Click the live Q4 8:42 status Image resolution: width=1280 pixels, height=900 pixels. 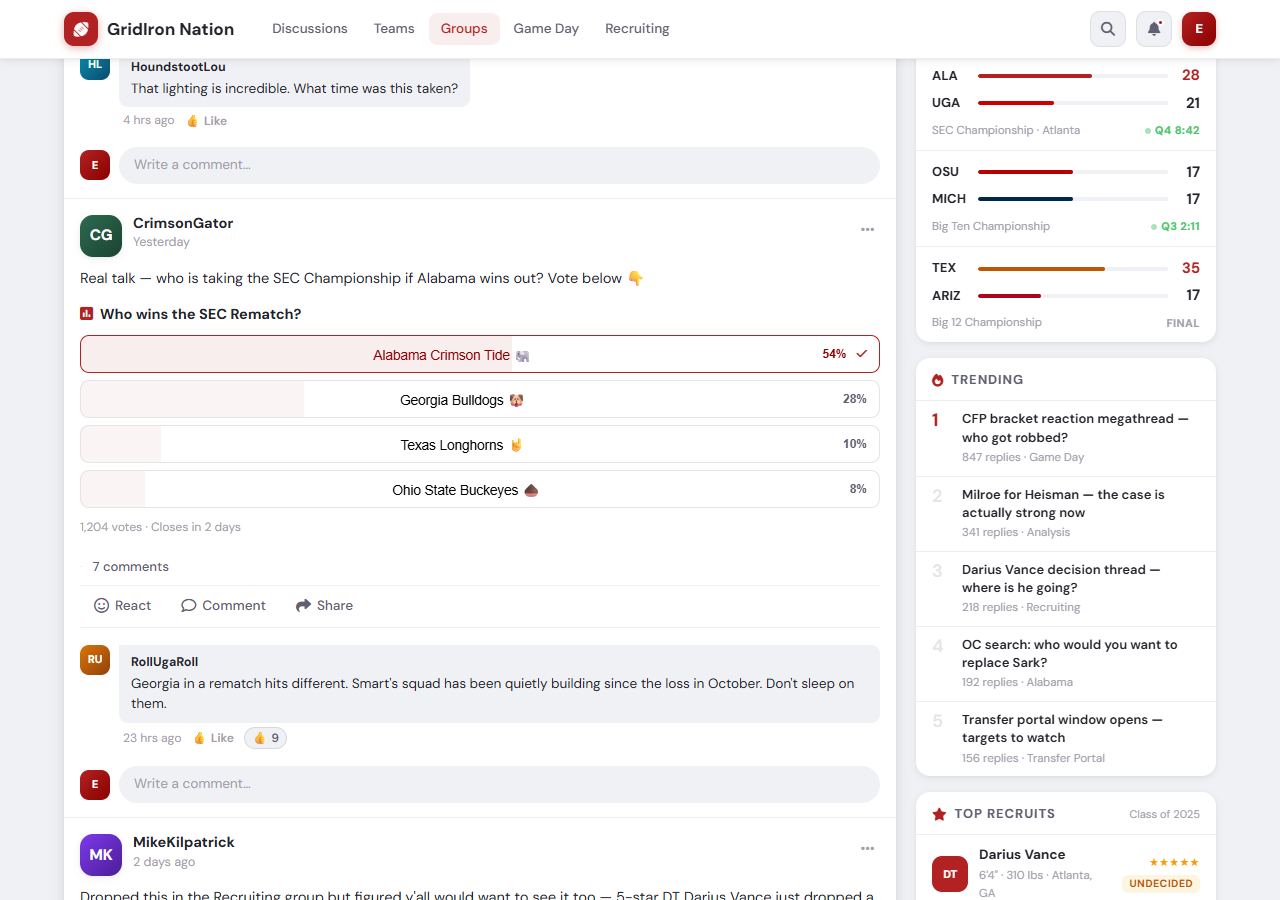(1173, 130)
